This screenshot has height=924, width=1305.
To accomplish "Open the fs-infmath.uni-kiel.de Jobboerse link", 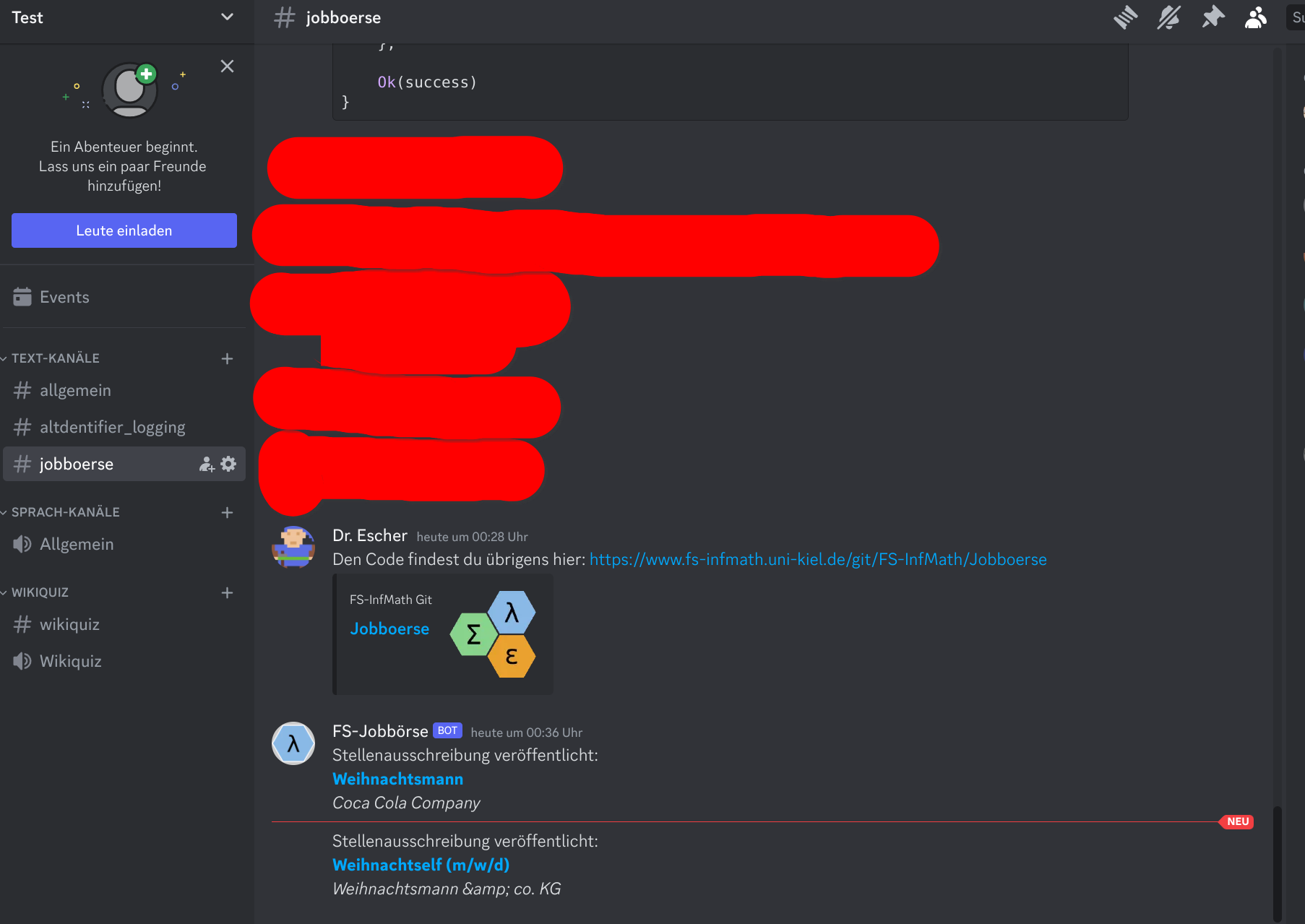I will 818,559.
